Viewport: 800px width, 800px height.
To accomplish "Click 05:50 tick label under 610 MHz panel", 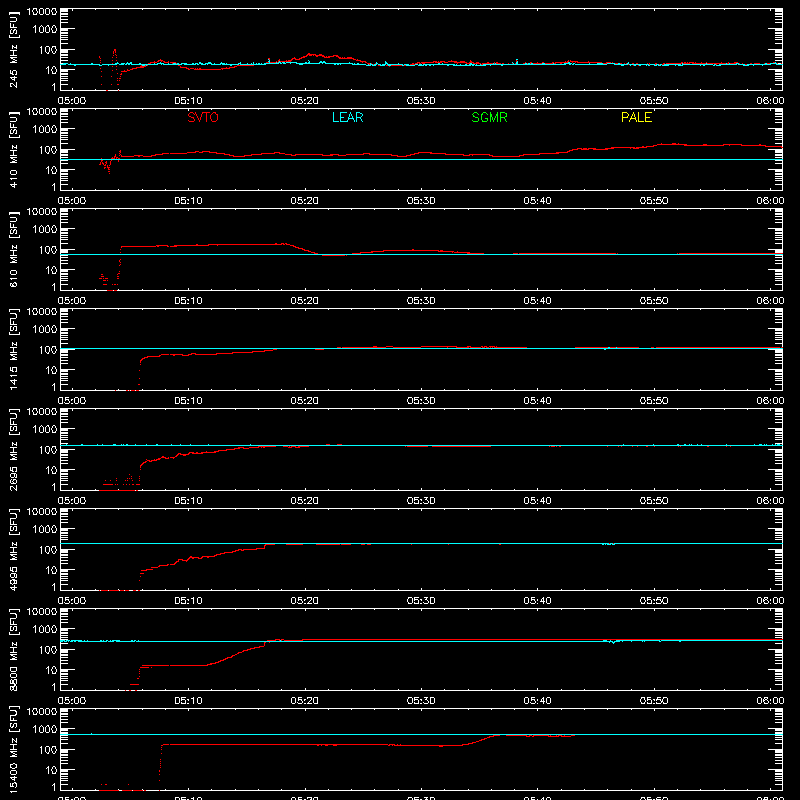I will click(x=654, y=301).
